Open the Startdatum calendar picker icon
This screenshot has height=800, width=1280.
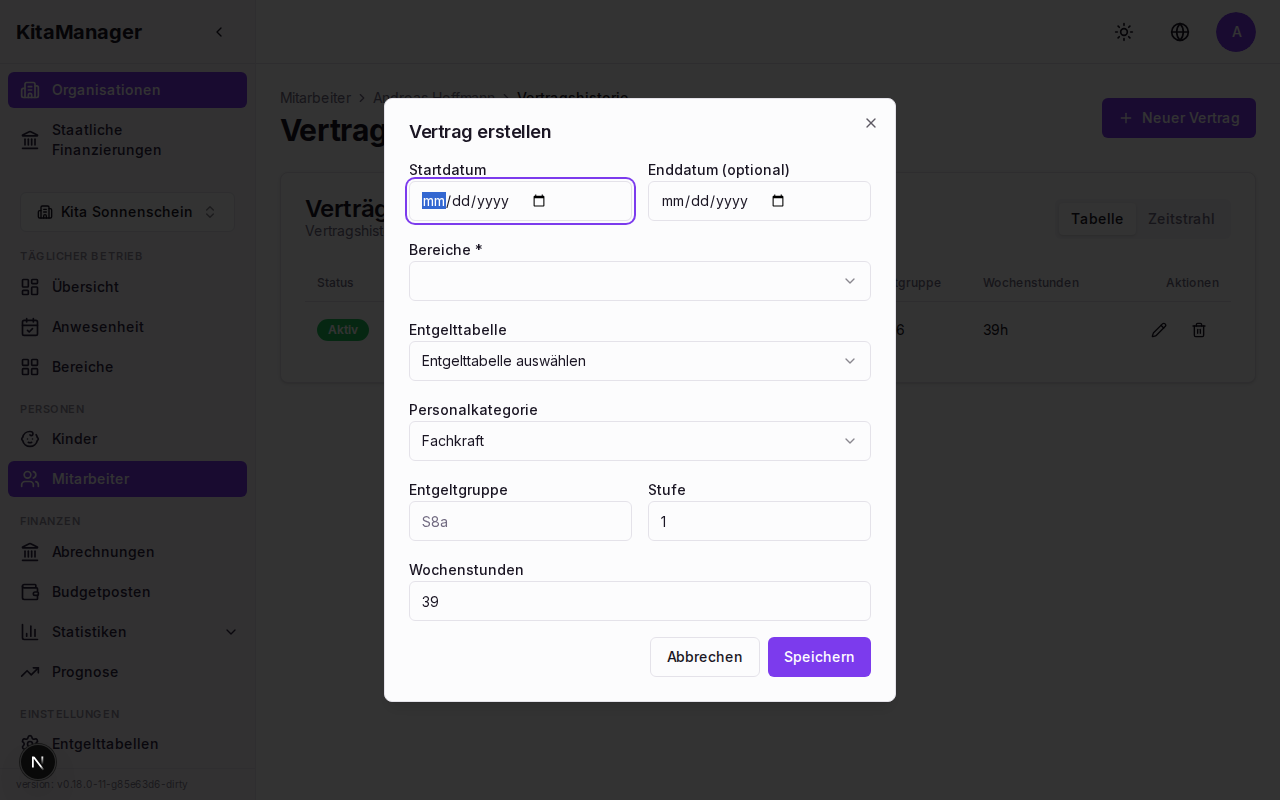tap(539, 201)
